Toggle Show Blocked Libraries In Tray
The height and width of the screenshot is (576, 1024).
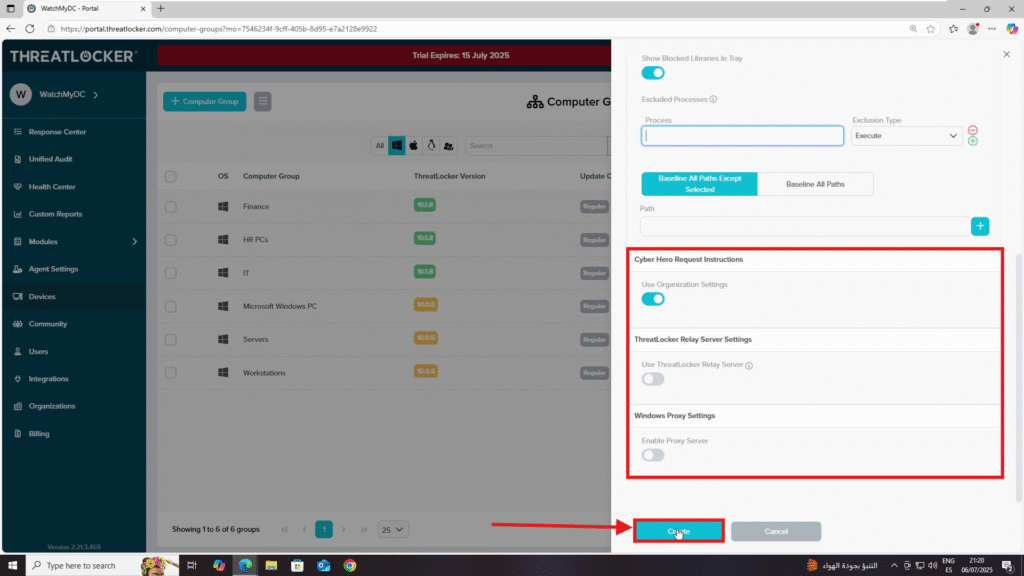coord(652,73)
